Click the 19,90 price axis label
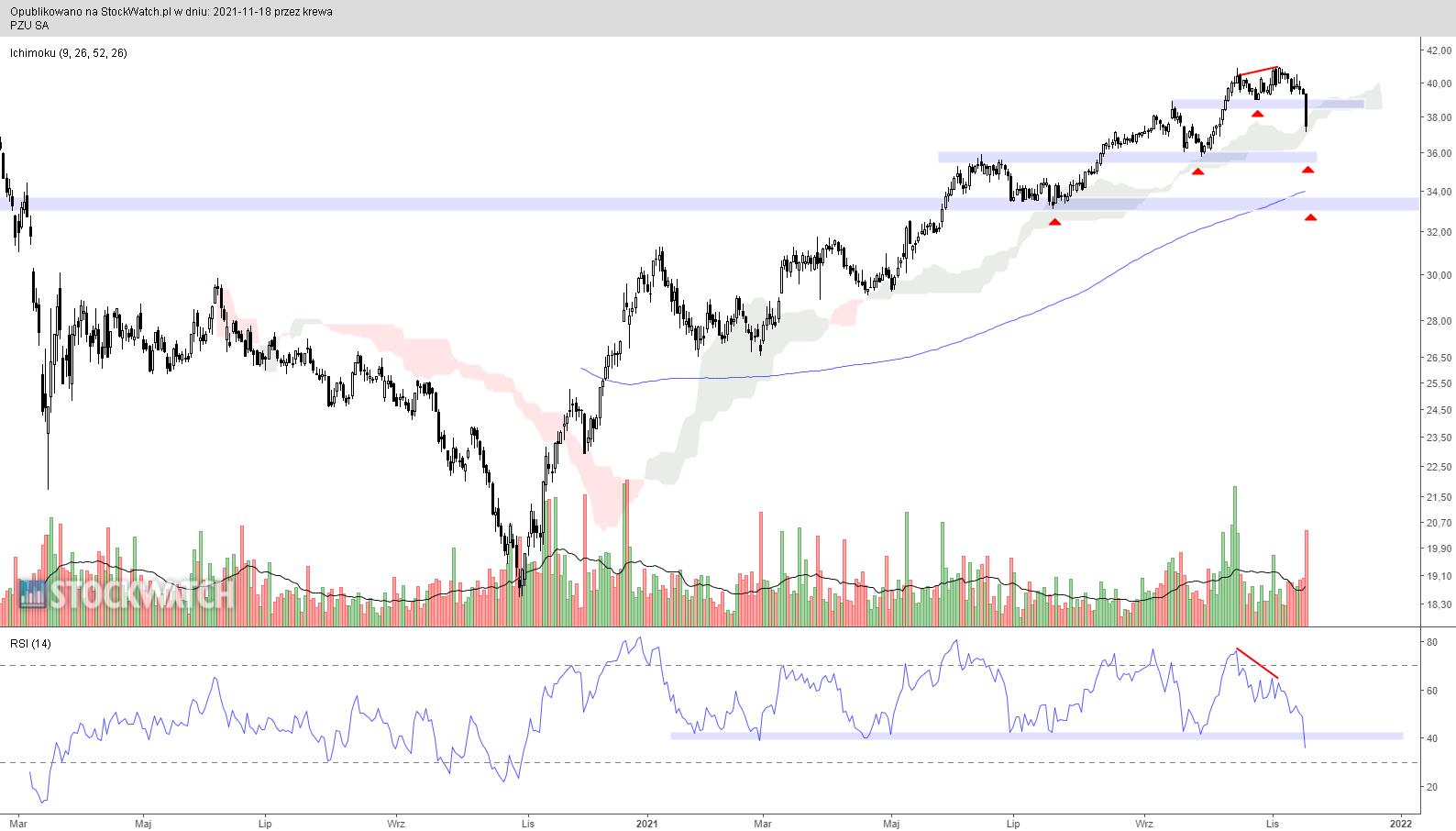Image resolution: width=1456 pixels, height=831 pixels. (x=1438, y=548)
